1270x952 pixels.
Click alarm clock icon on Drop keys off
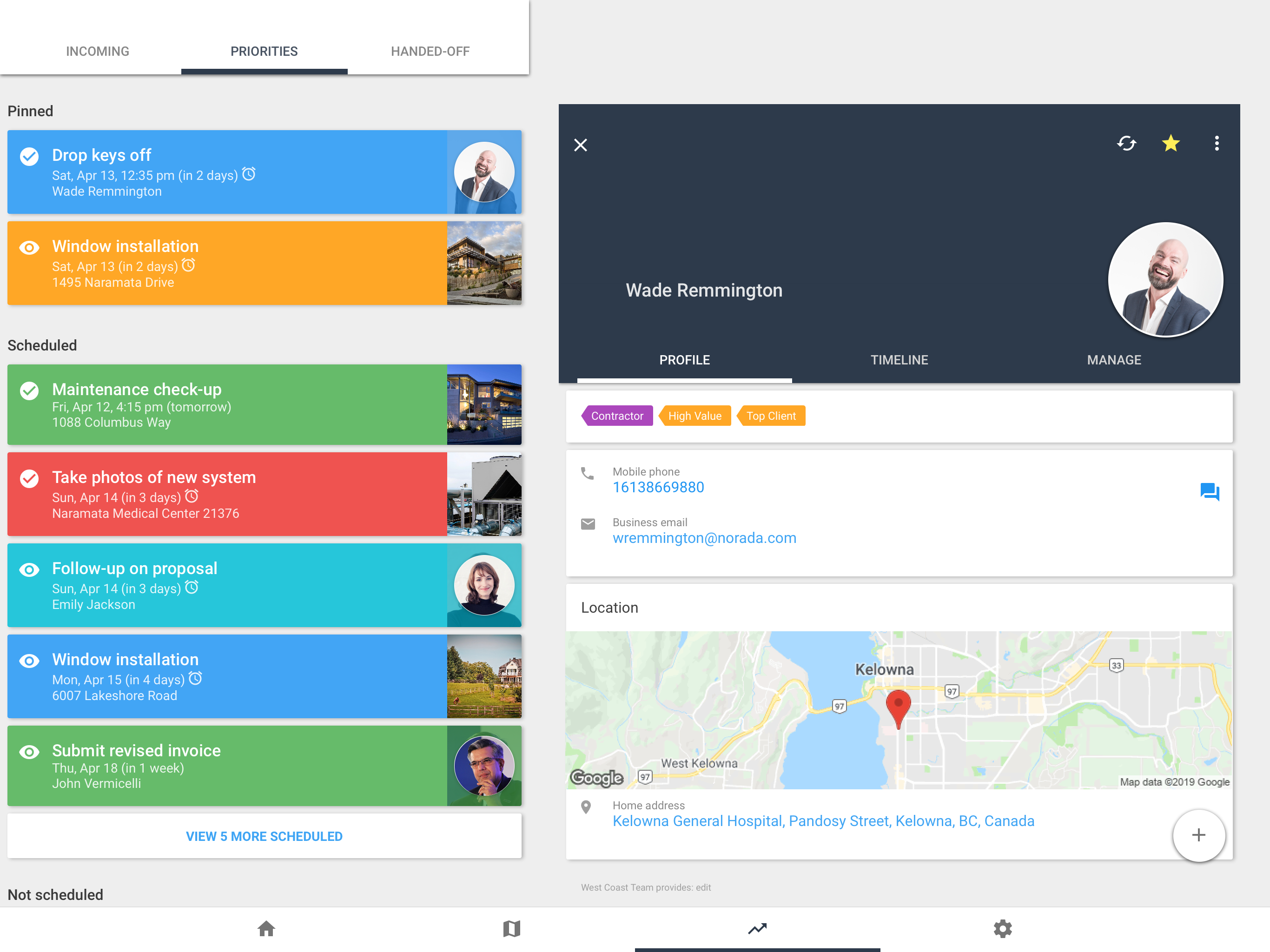(x=249, y=174)
